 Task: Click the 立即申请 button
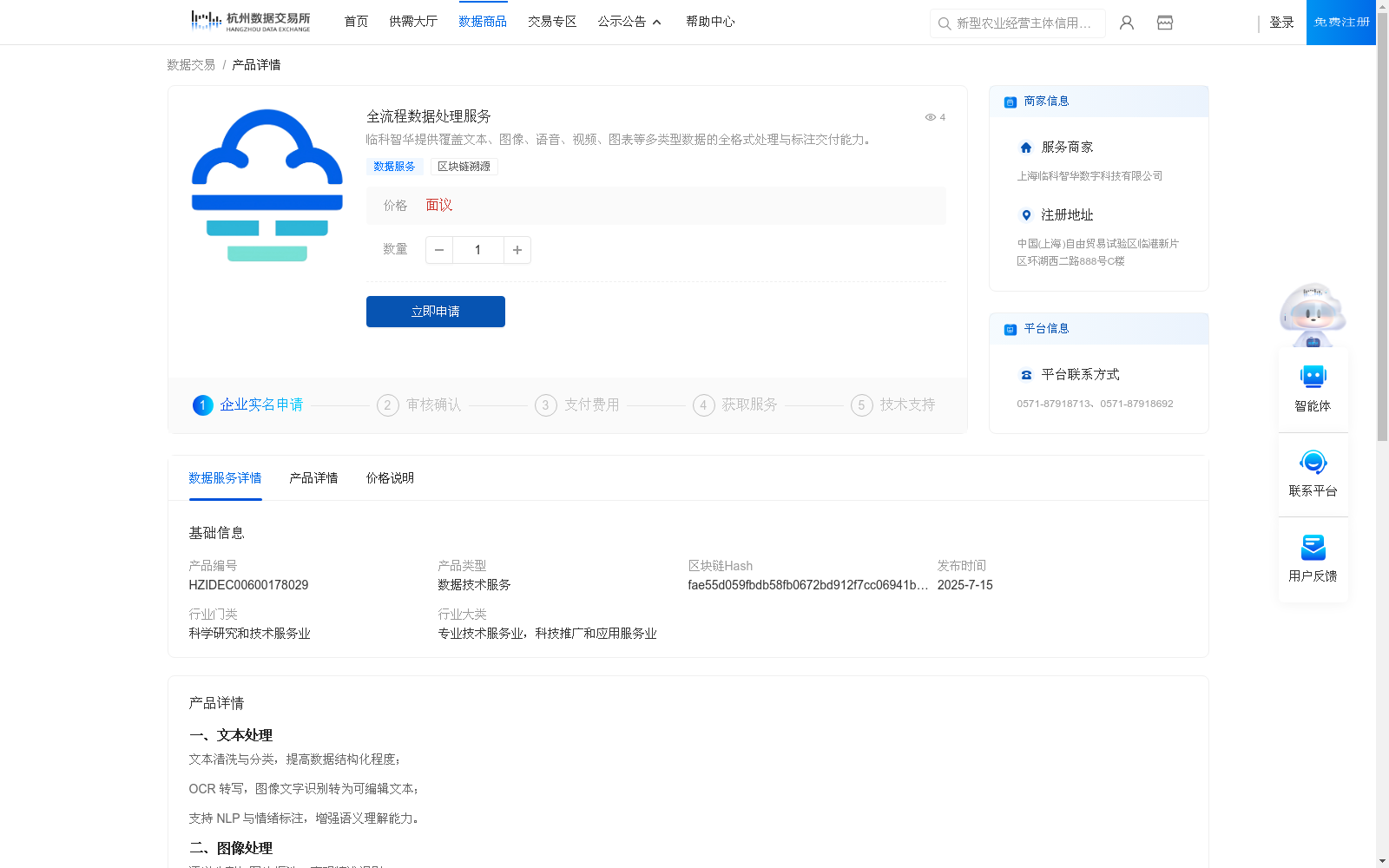[436, 312]
